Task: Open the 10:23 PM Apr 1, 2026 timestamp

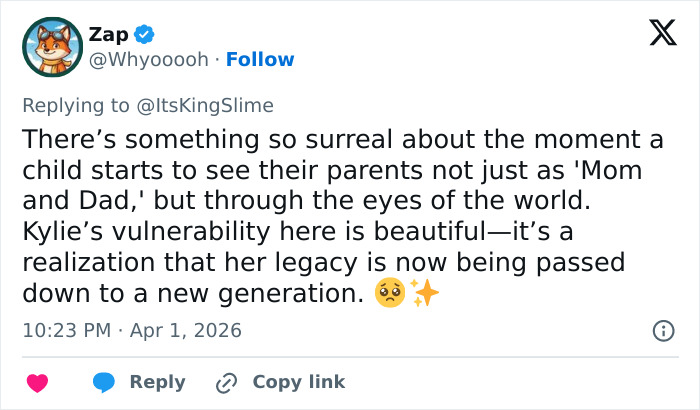Action: (131, 330)
